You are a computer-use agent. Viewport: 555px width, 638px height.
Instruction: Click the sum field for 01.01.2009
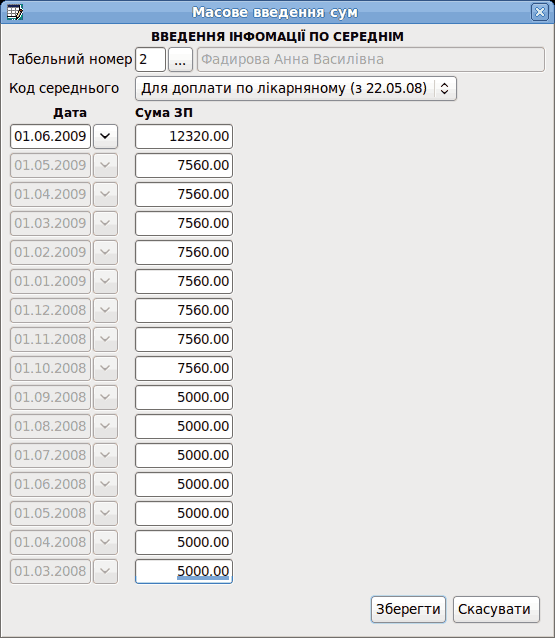click(x=184, y=281)
